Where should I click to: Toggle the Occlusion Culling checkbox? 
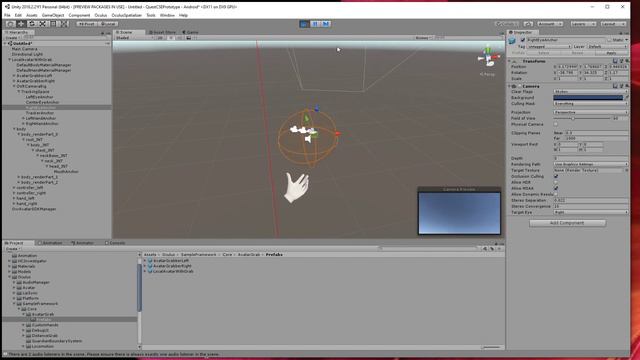click(556, 176)
